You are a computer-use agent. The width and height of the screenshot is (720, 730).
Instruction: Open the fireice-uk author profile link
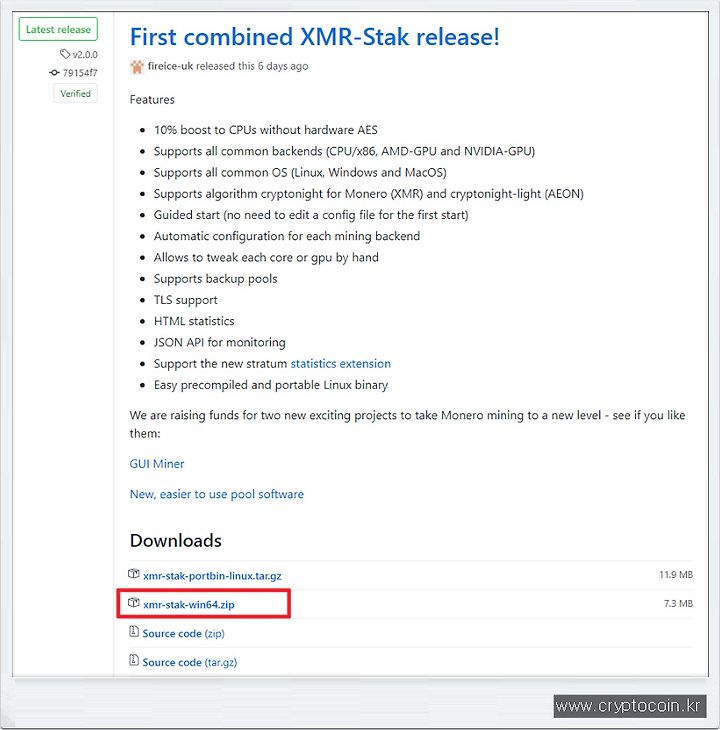click(x=170, y=66)
